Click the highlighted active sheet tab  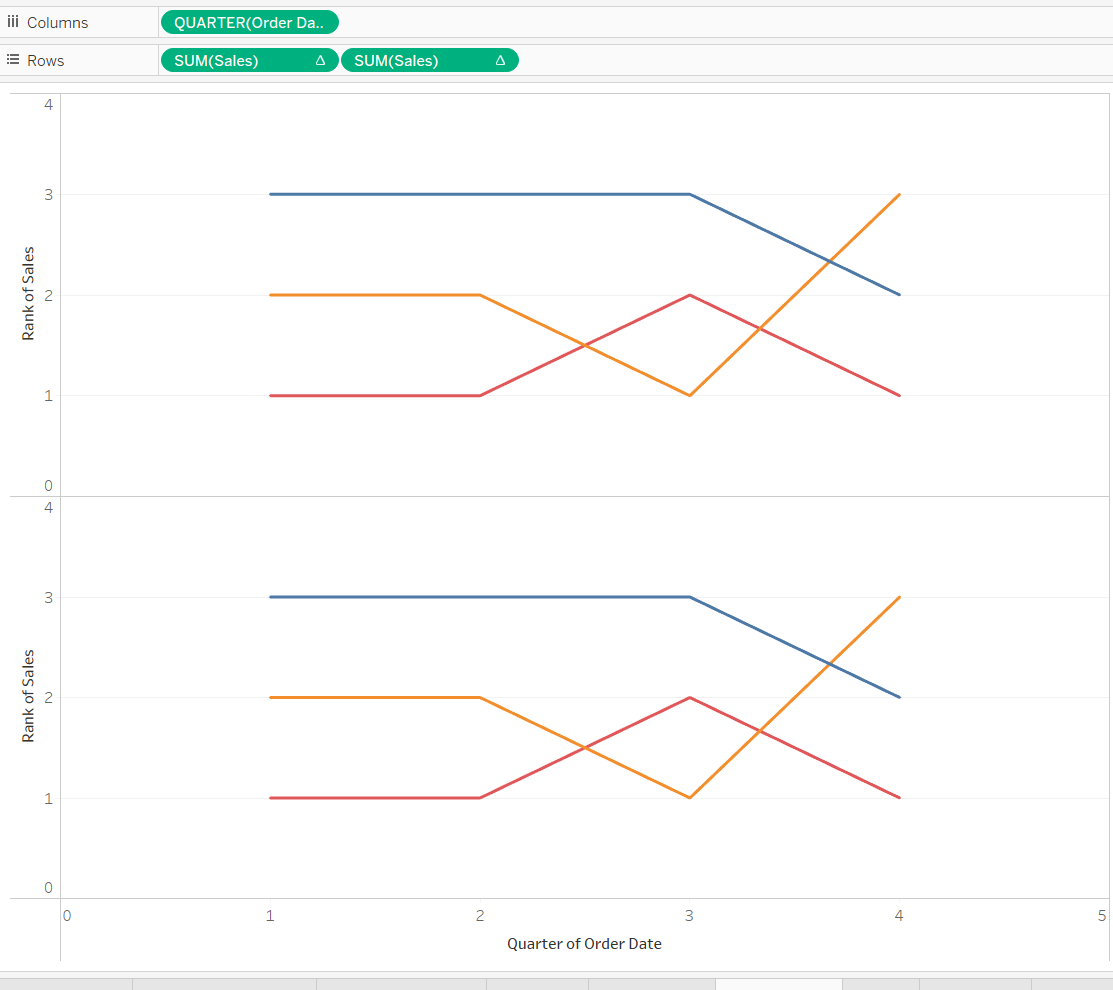(779, 984)
